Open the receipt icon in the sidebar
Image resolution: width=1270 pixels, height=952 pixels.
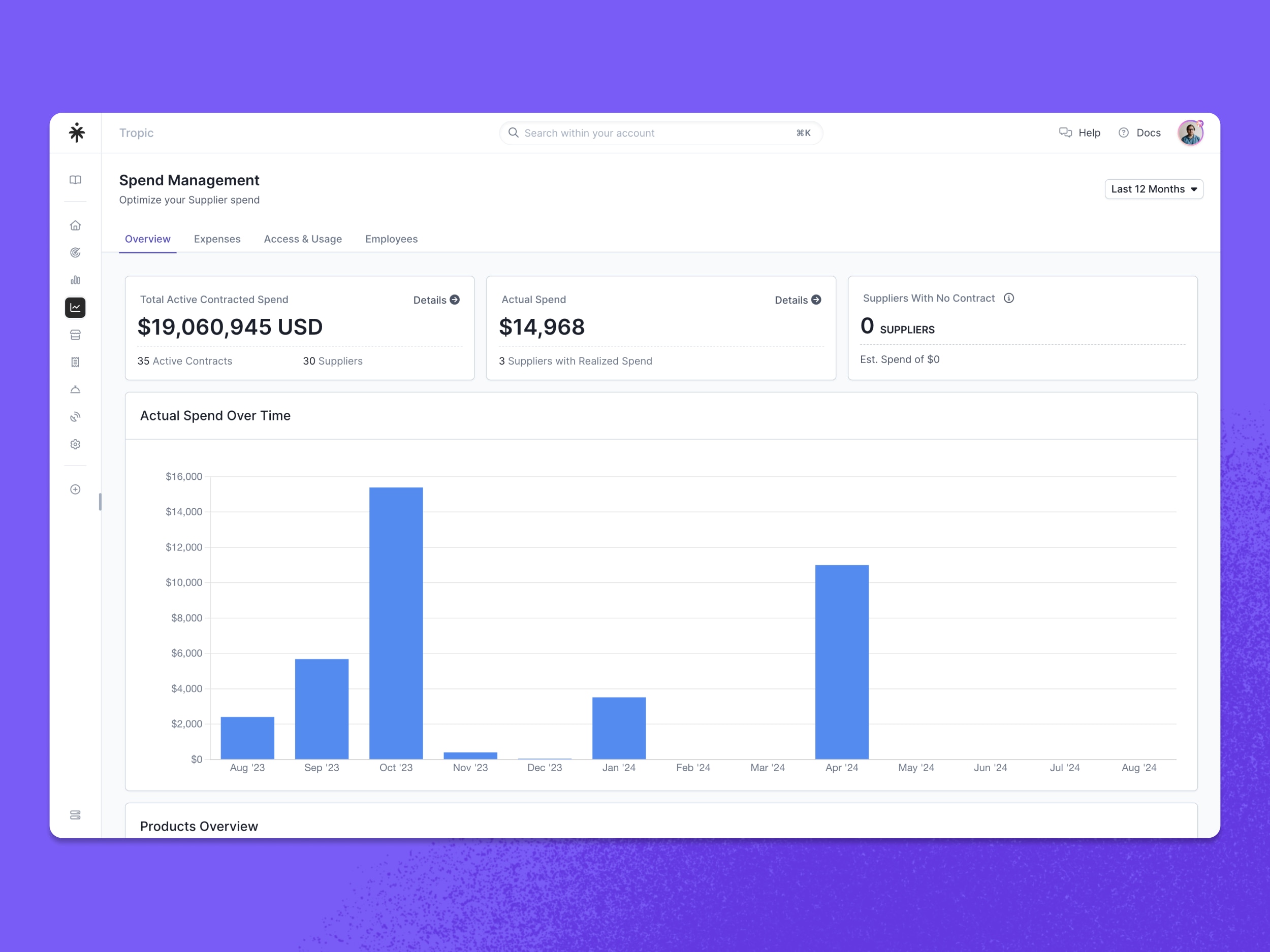tap(75, 362)
